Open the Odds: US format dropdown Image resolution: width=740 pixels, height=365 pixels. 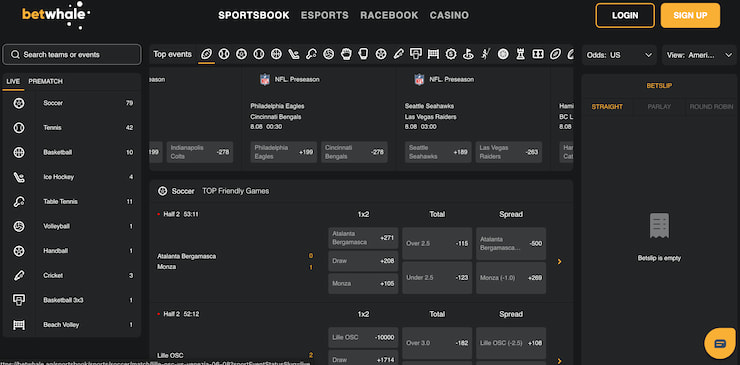pos(619,55)
